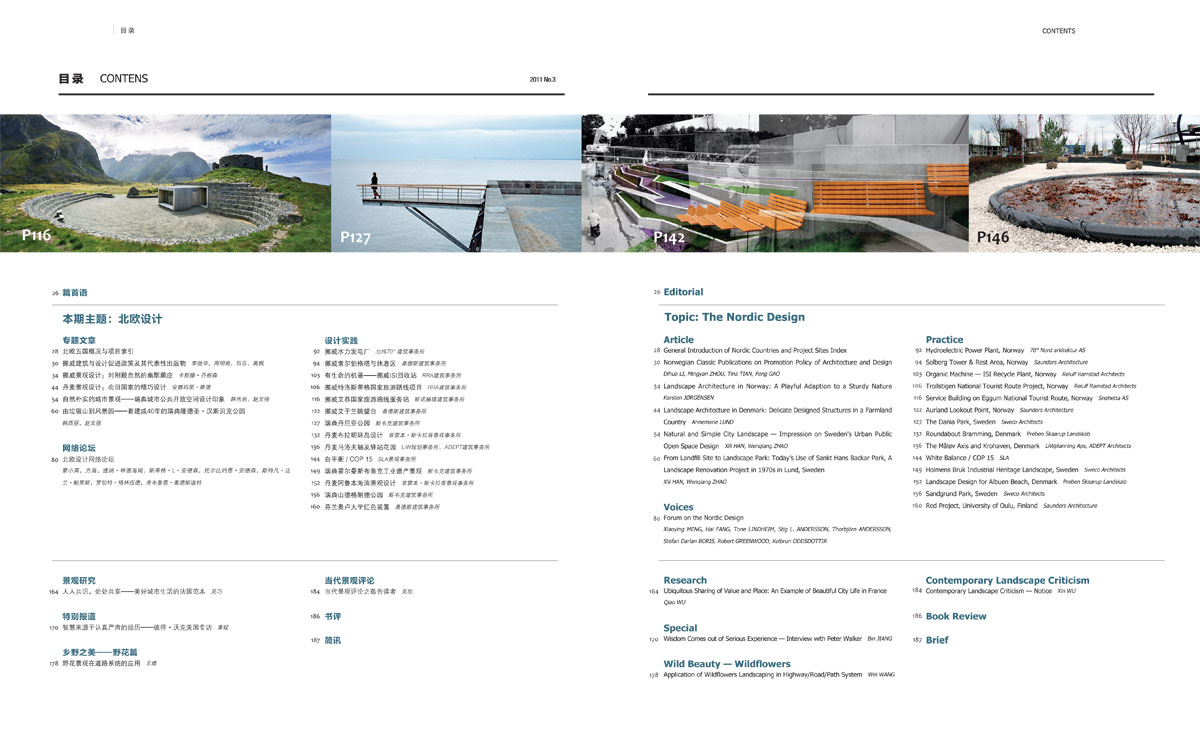Select 'Norwegian Classic Publications on Promotion Policy' entry

pos(777,363)
